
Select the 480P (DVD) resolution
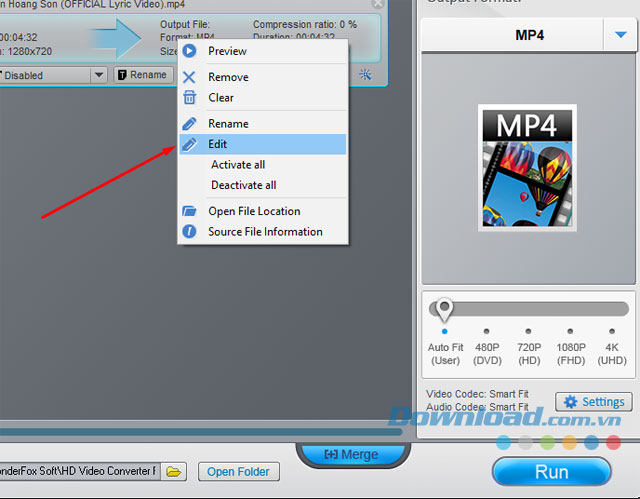tap(487, 354)
